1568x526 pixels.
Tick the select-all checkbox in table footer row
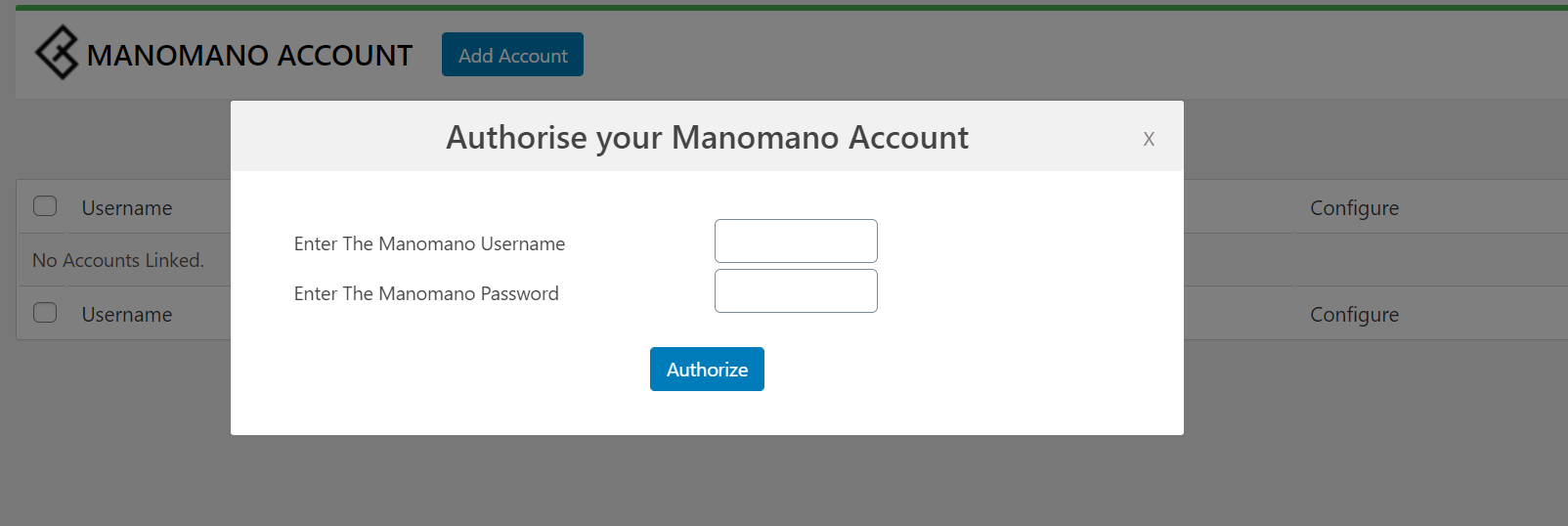coord(45,313)
